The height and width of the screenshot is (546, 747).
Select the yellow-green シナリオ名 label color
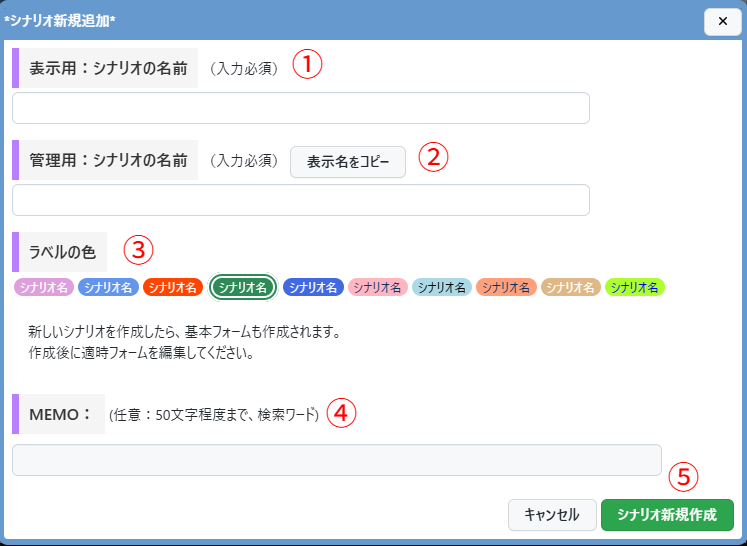pyautogui.click(x=635, y=287)
